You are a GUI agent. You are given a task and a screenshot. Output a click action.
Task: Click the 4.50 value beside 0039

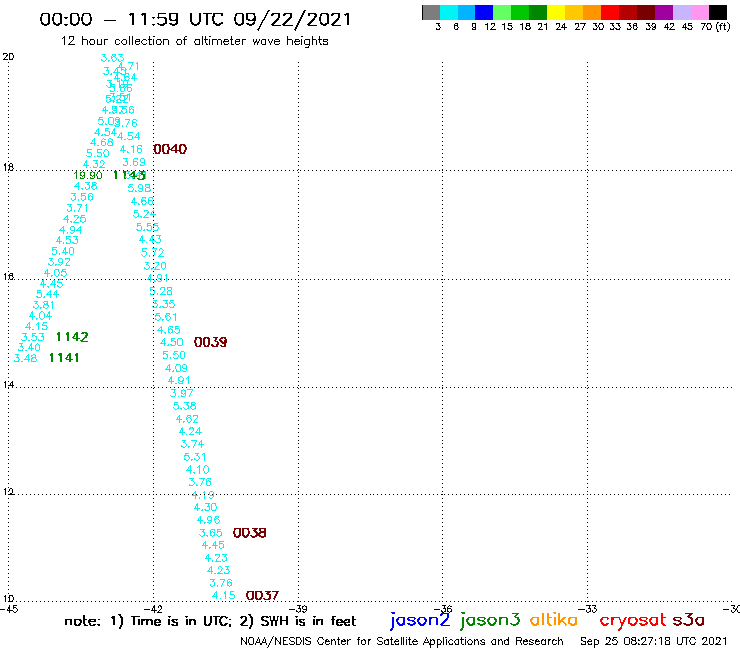[171, 342]
